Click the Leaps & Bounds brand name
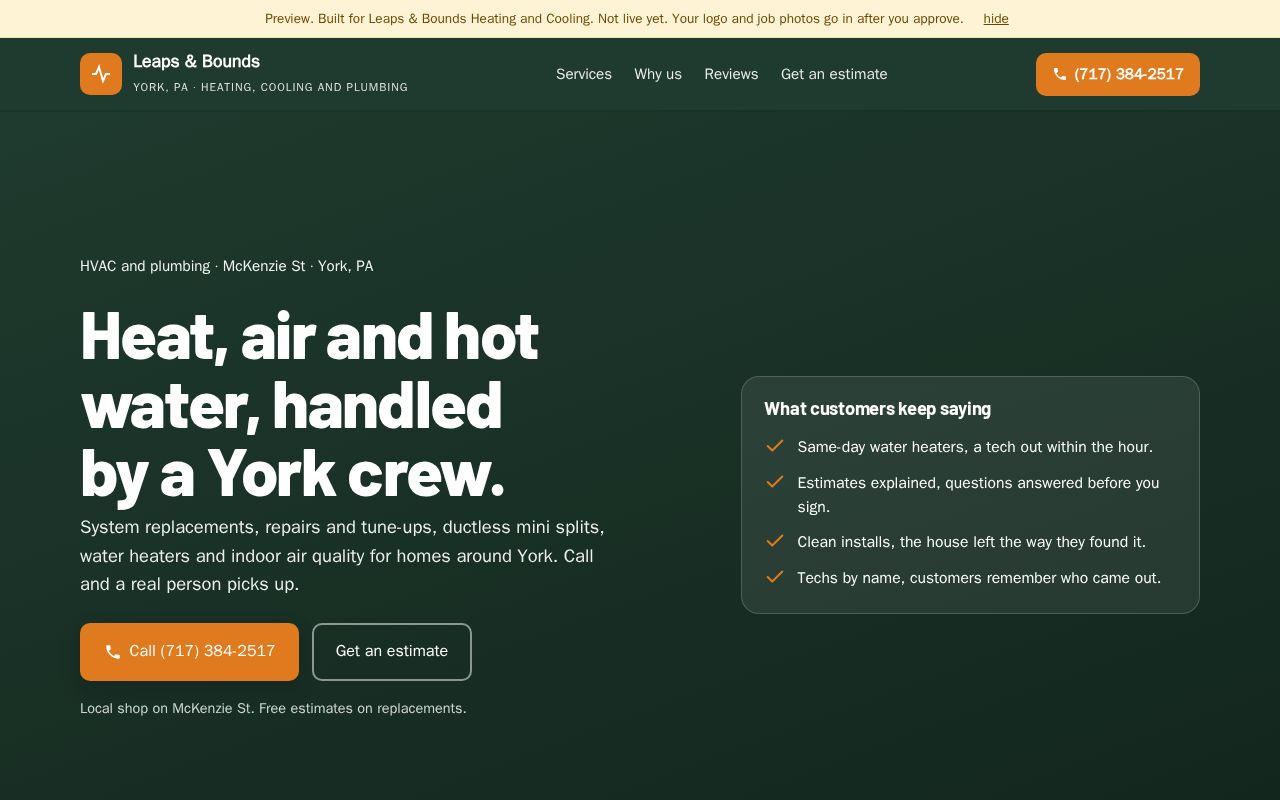This screenshot has height=800, width=1280. (196, 62)
